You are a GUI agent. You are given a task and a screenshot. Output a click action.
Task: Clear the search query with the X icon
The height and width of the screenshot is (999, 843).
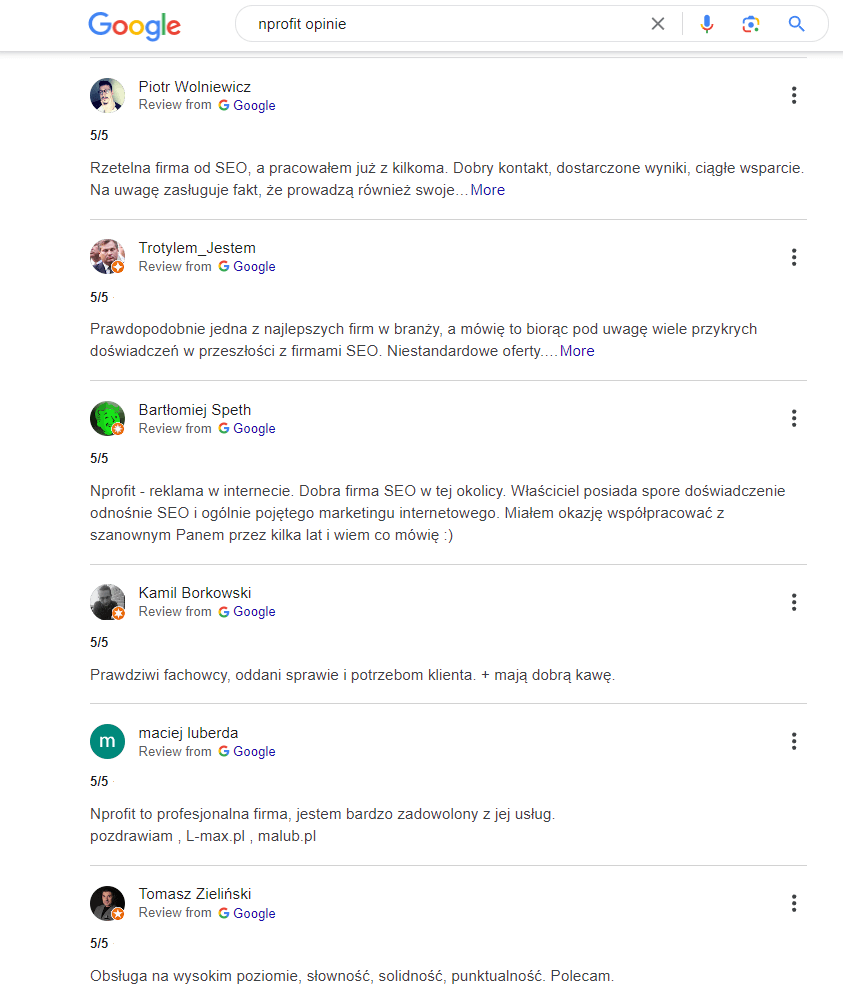tap(658, 23)
